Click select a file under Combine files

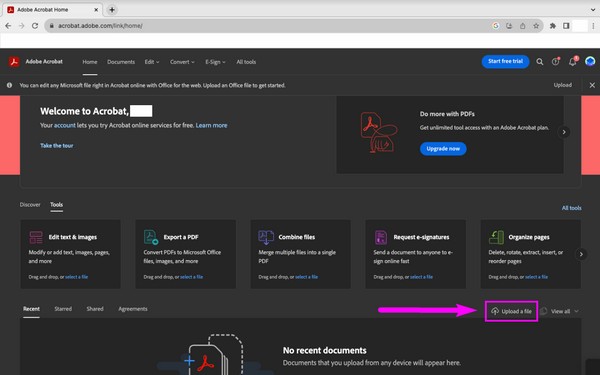tap(307, 277)
